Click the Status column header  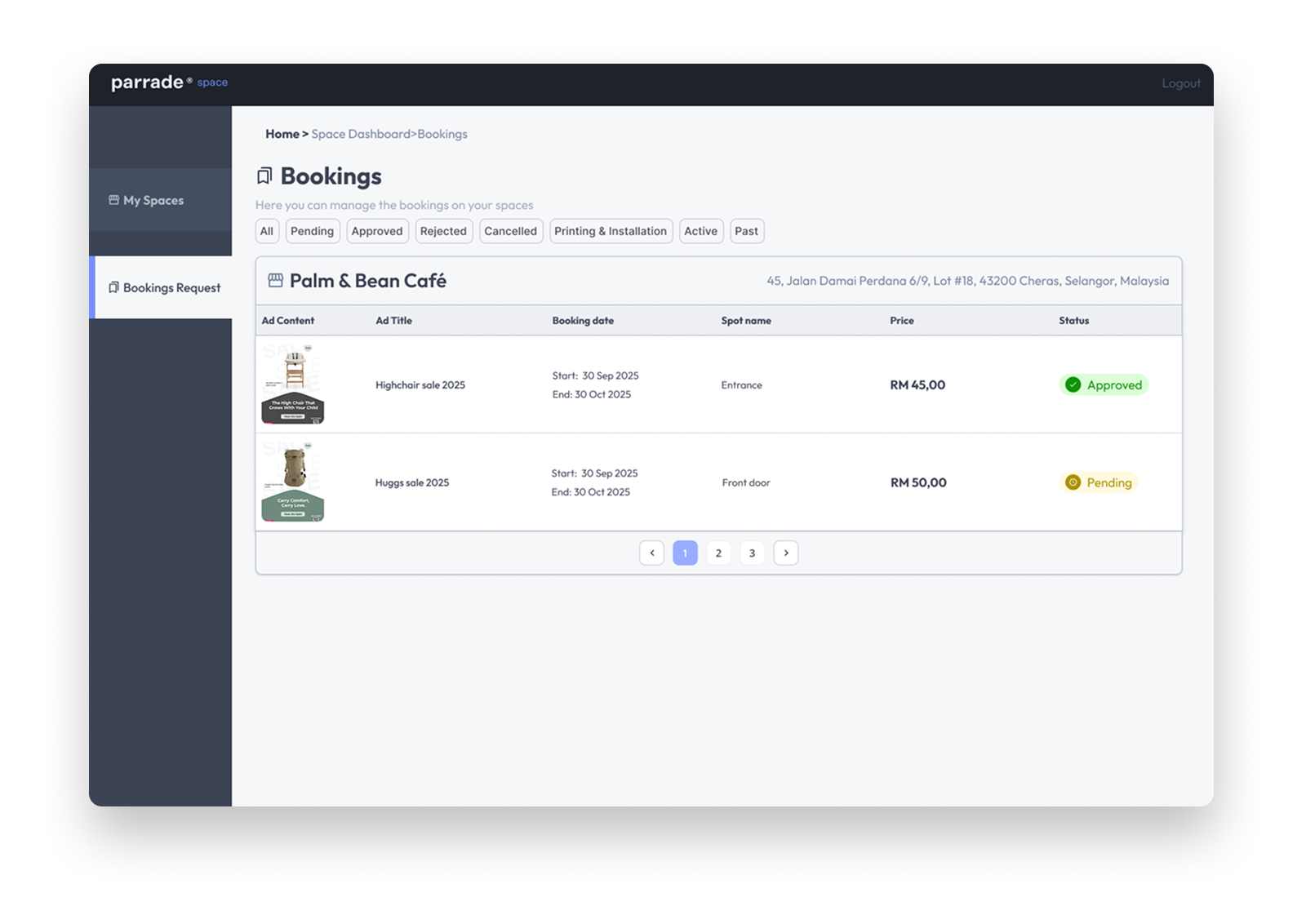[x=1074, y=321]
